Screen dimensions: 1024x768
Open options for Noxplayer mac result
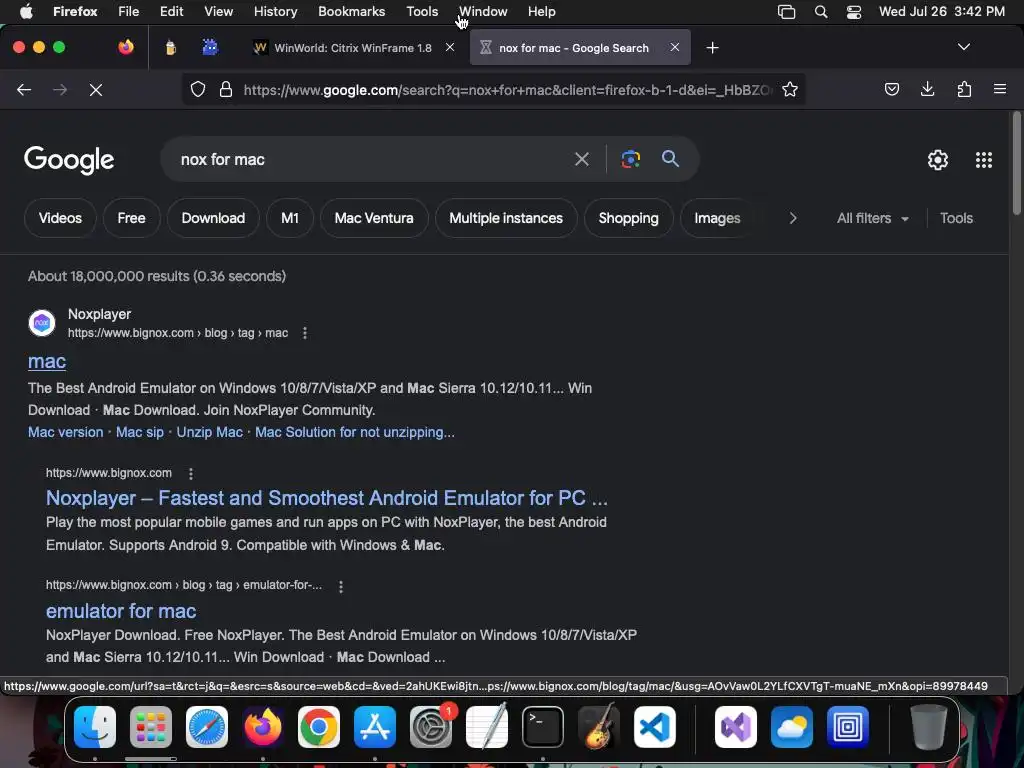(305, 333)
